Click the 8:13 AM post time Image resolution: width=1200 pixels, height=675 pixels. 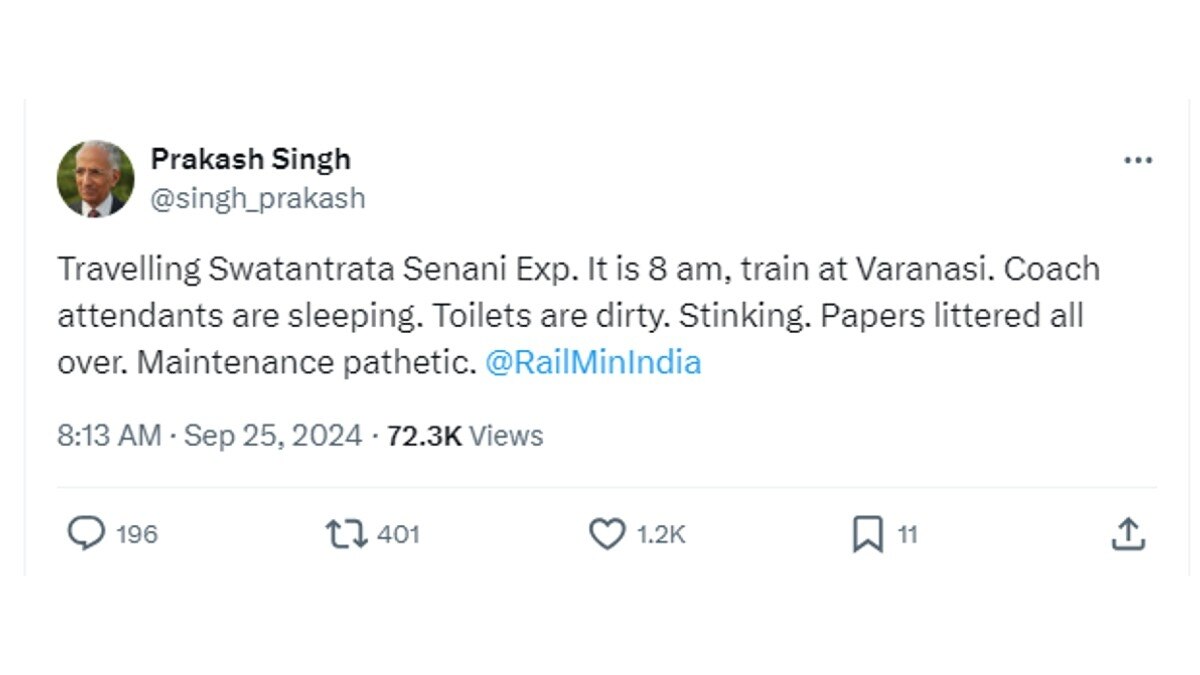pos(108,436)
